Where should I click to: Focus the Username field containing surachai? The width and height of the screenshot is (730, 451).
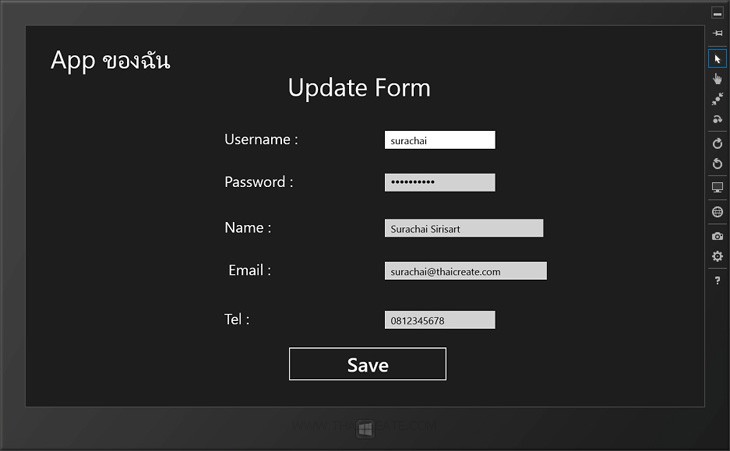[x=439, y=140]
